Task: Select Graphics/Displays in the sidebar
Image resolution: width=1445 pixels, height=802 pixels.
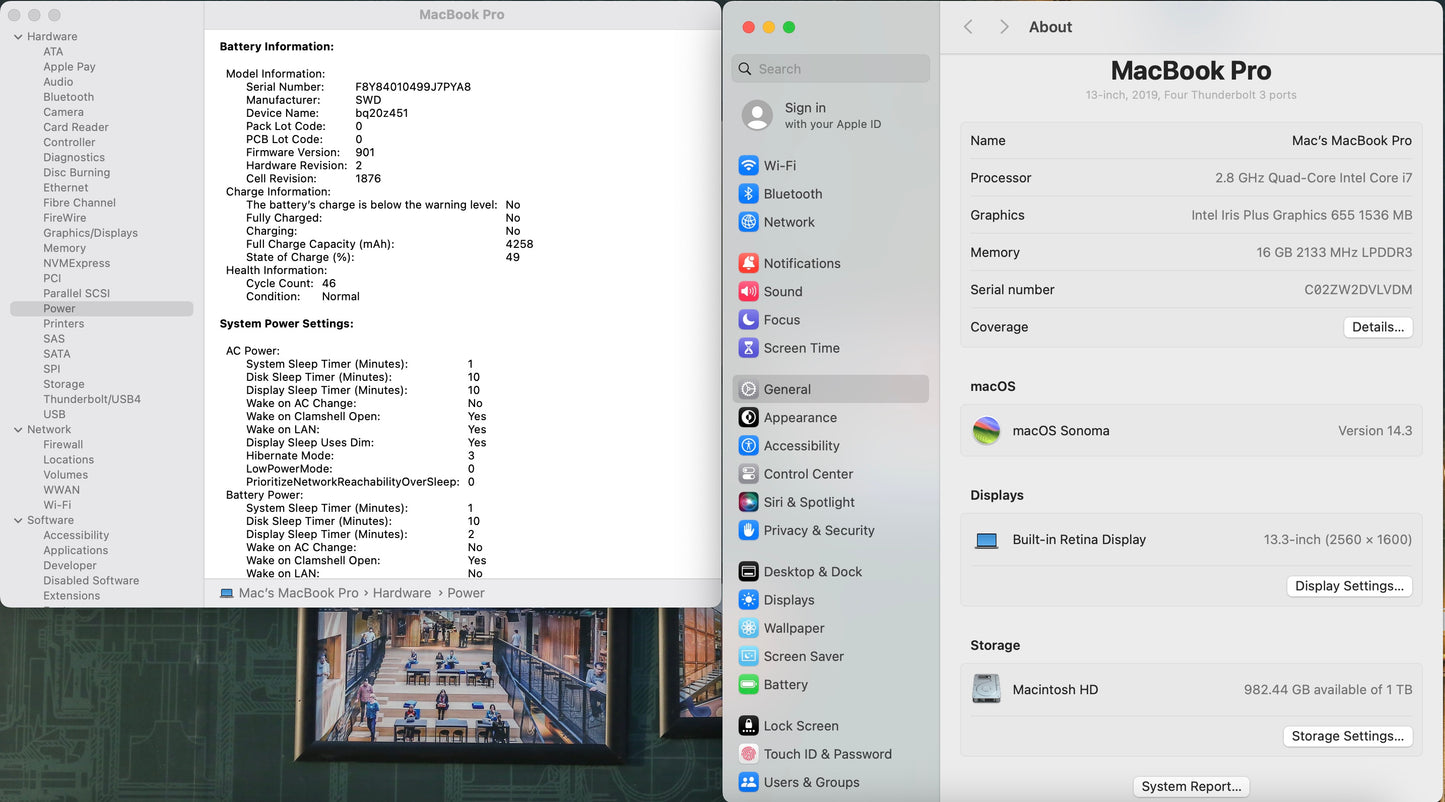Action: pos(90,233)
